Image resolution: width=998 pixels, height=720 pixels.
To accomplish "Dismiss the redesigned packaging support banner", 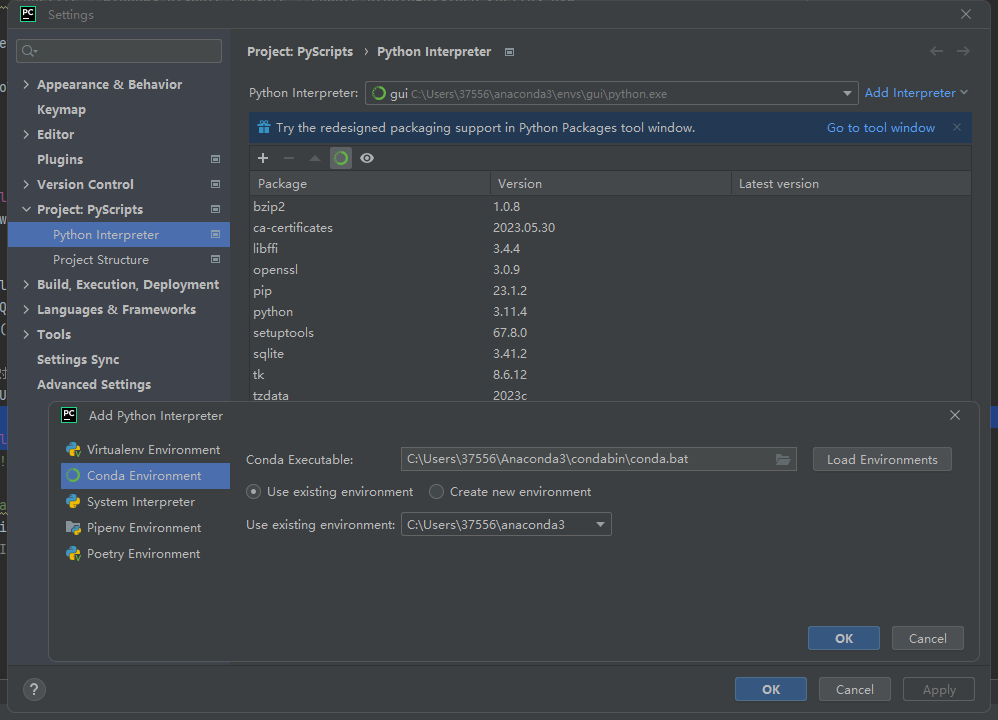I will pyautogui.click(x=957, y=127).
